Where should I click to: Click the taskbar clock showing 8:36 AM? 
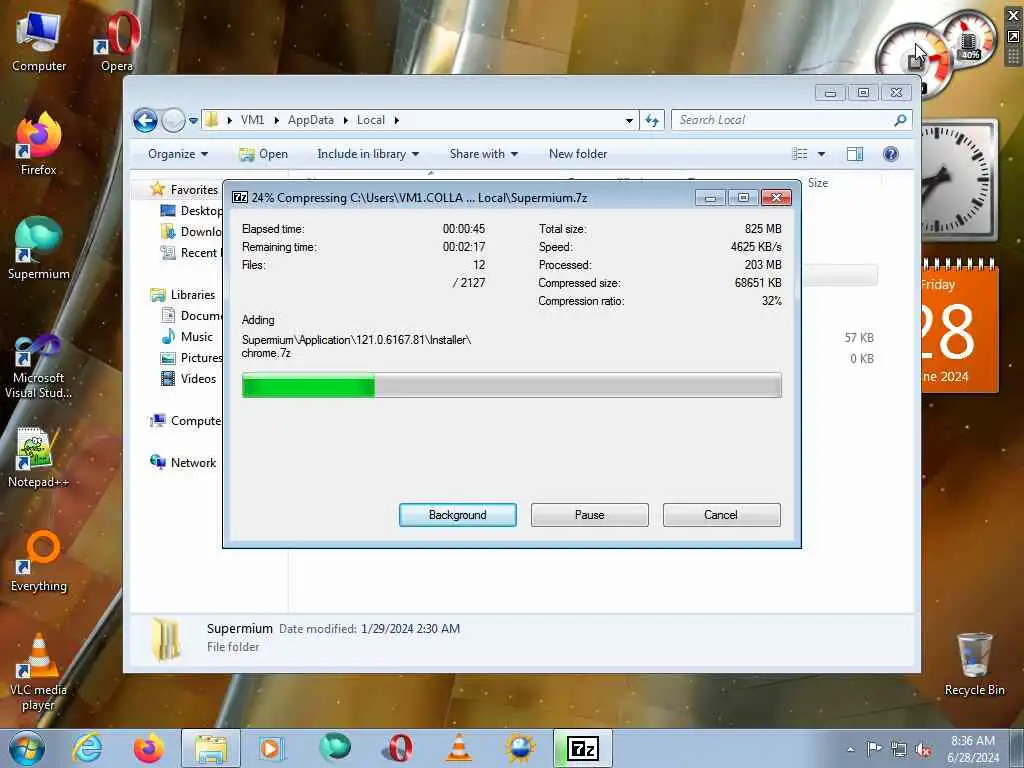point(973,749)
